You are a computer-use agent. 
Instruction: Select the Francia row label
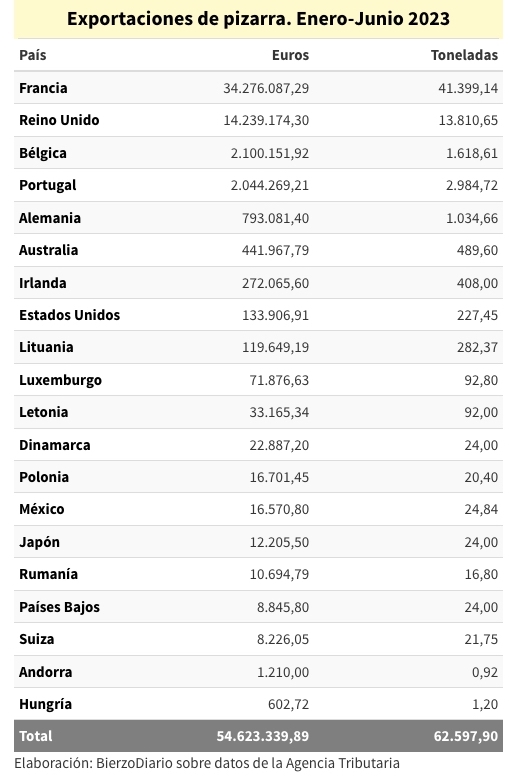point(43,88)
